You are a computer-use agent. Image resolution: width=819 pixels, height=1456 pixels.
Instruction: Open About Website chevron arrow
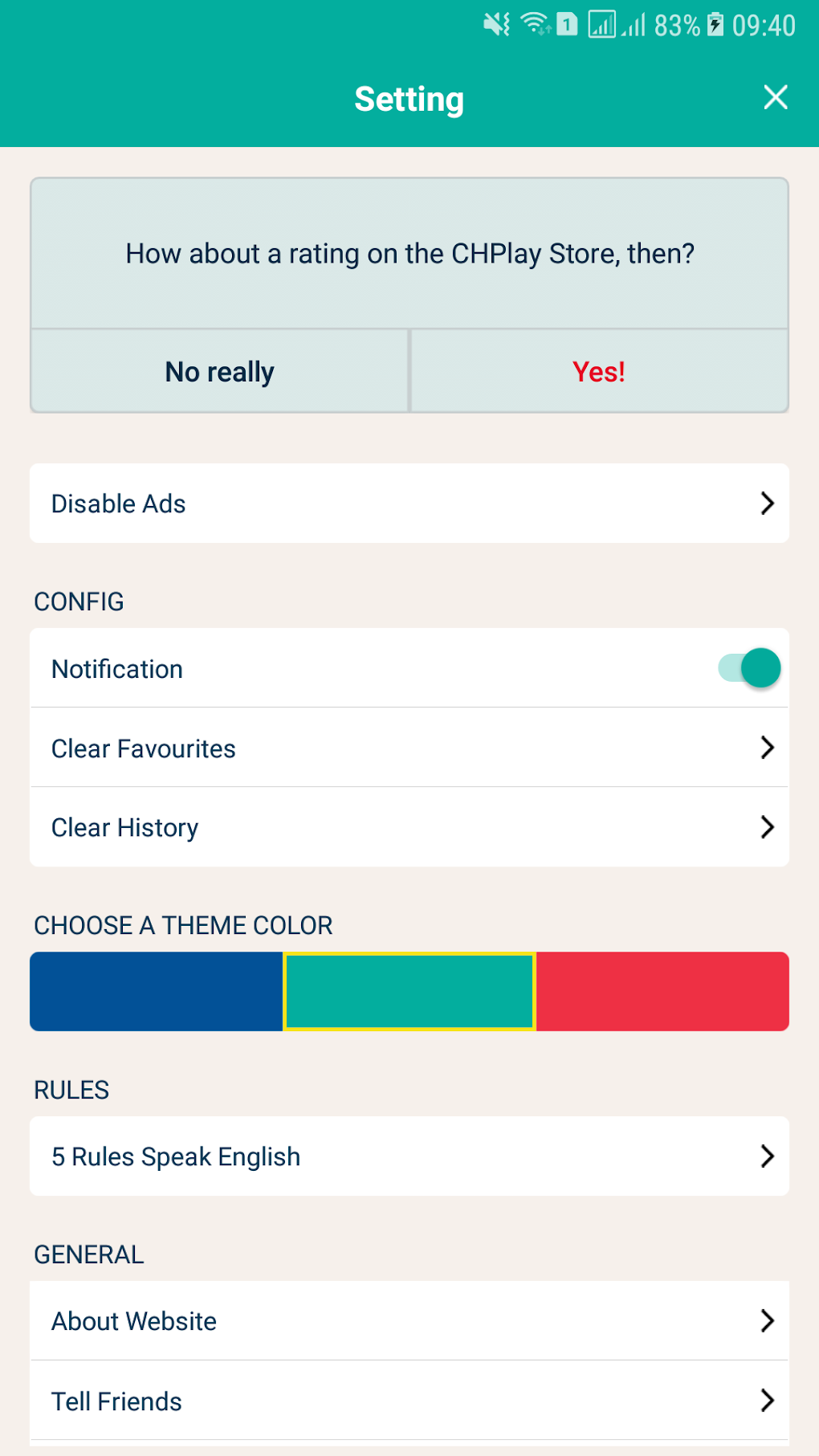point(767,1321)
